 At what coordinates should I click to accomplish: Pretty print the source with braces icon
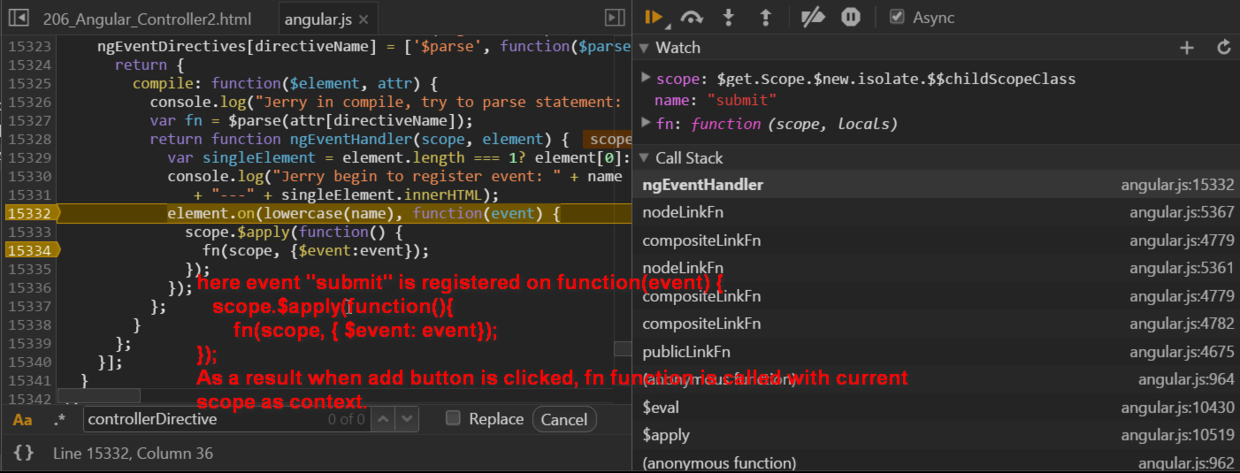pos(24,453)
